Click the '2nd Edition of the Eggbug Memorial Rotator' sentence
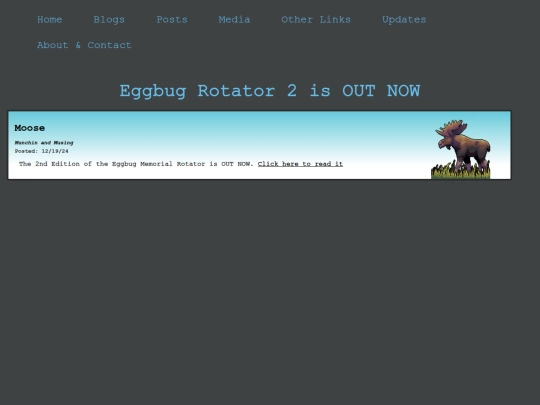The width and height of the screenshot is (540, 405). (136, 164)
